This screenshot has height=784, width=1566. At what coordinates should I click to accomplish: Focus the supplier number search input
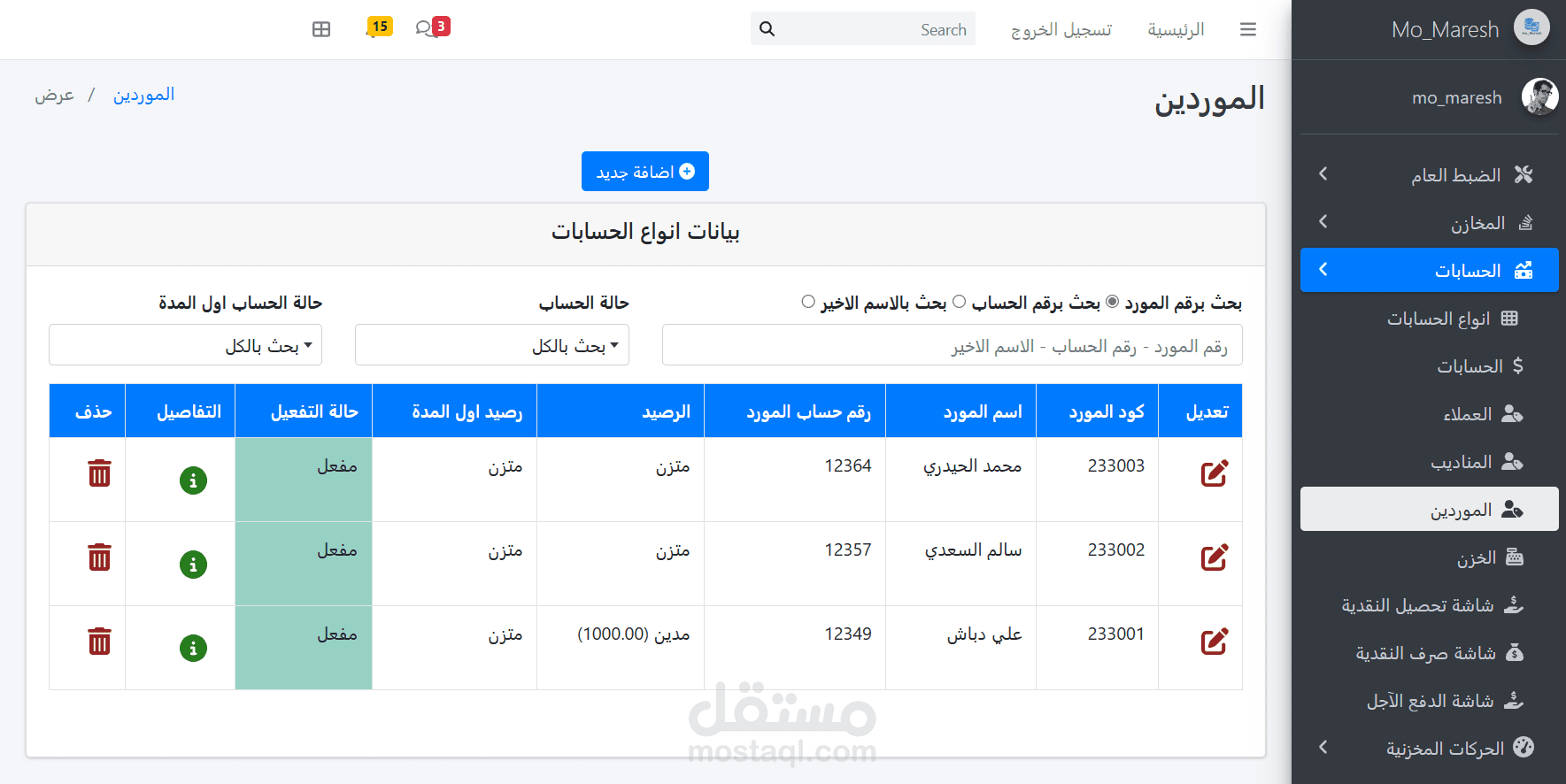[952, 345]
